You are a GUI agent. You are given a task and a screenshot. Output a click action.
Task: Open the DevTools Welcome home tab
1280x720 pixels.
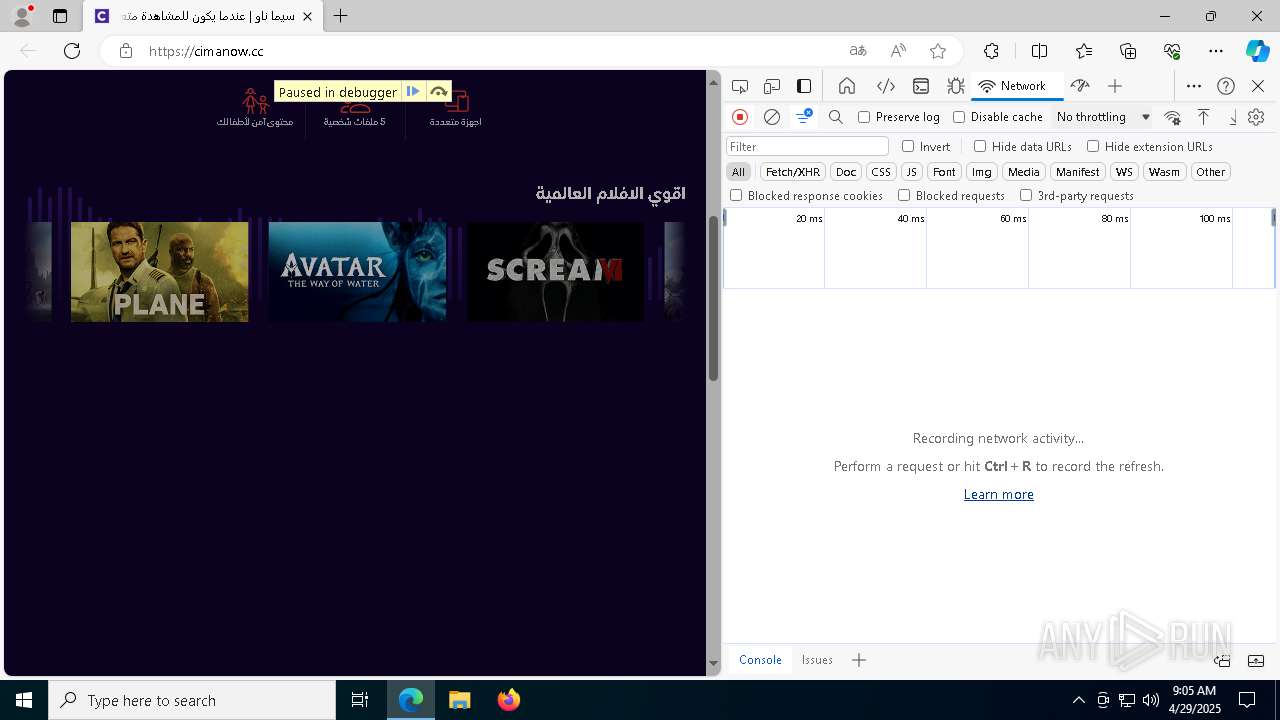click(847, 86)
